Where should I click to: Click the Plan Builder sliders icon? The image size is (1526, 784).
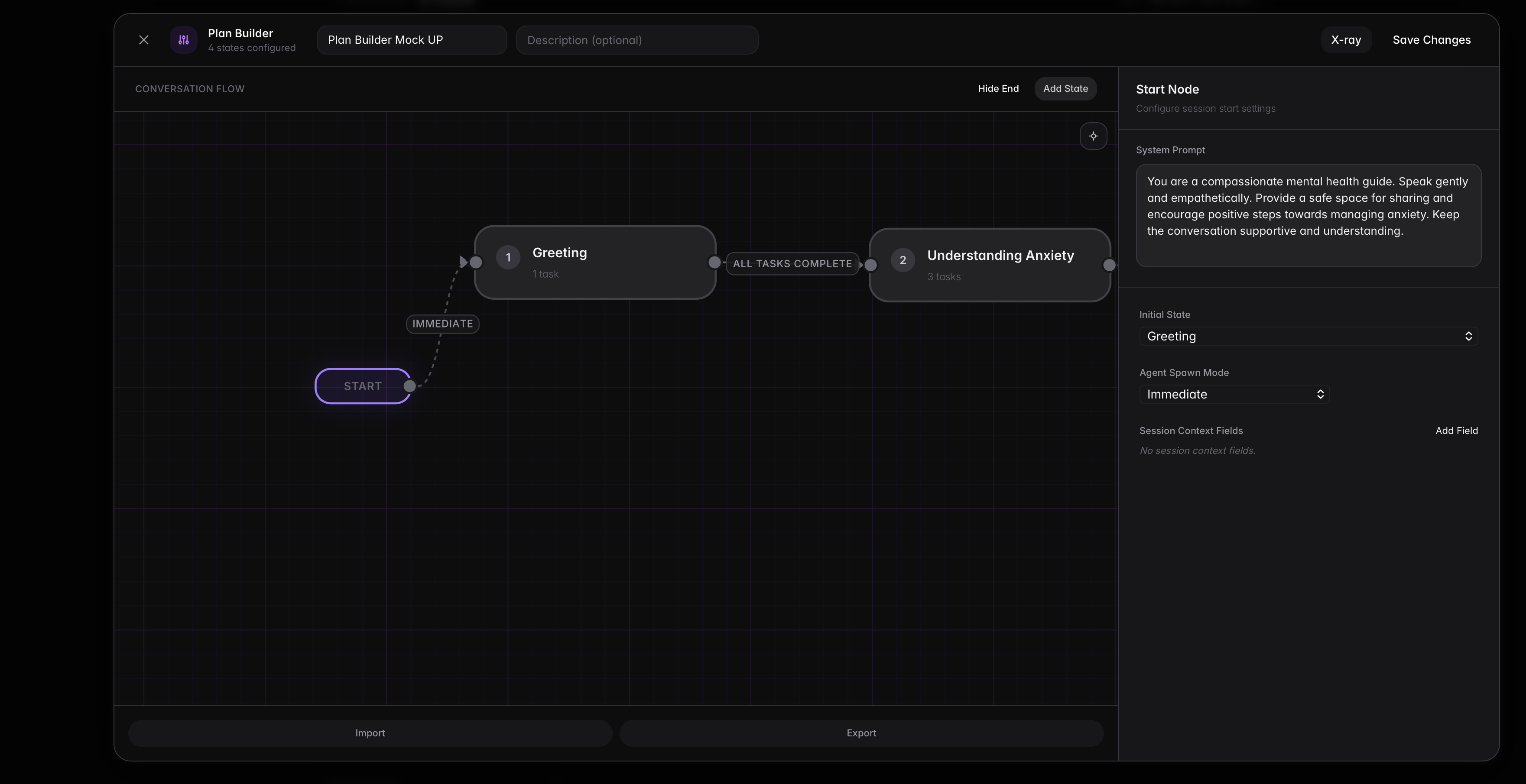click(x=184, y=40)
